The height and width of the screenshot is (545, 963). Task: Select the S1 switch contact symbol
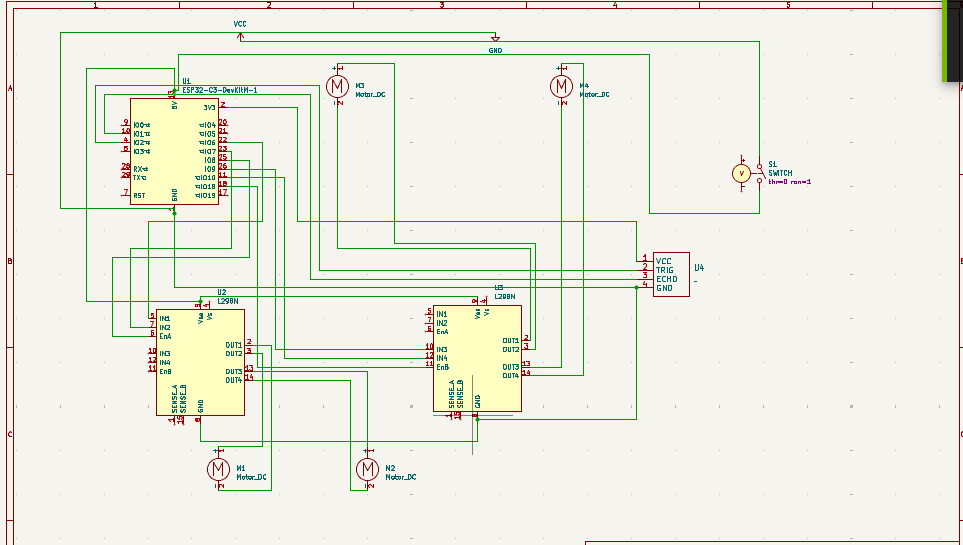[759, 174]
